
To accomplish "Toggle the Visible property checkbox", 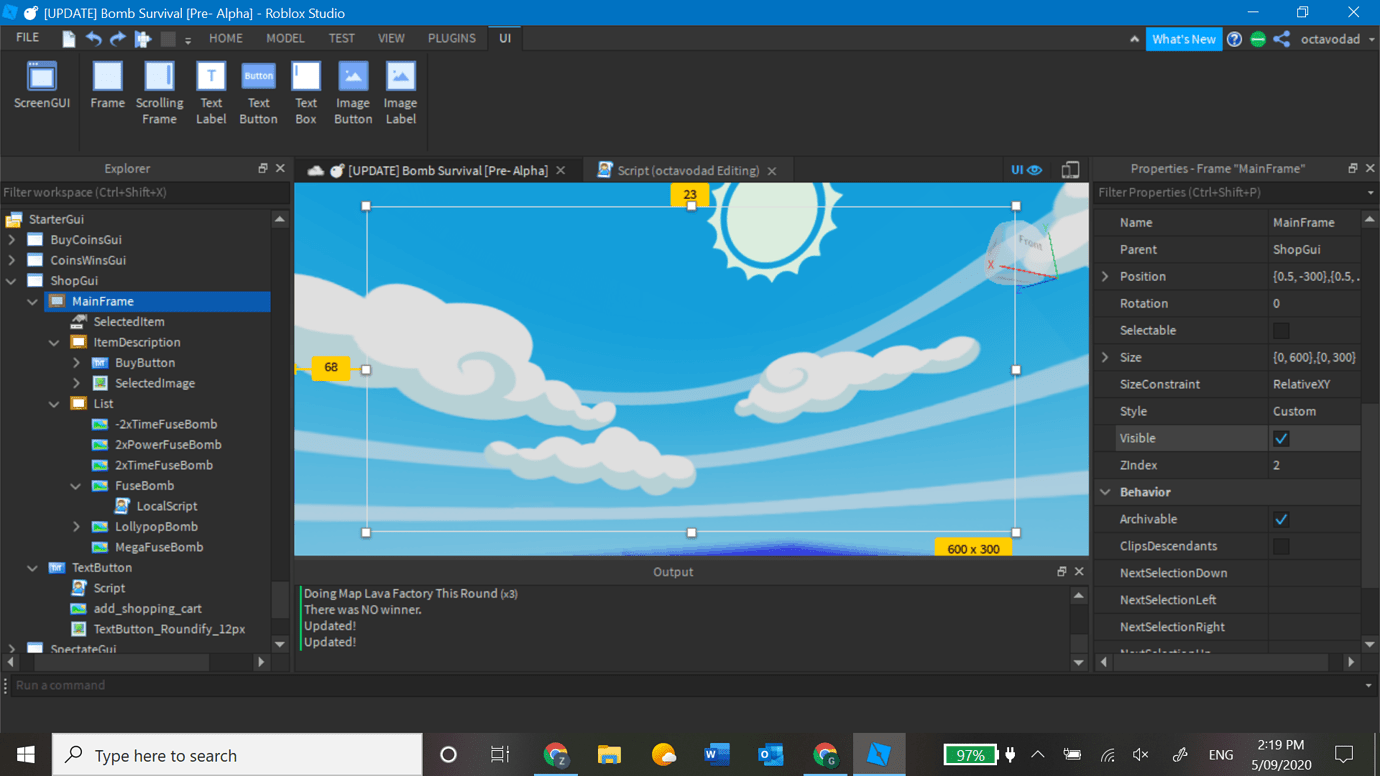I will click(x=1281, y=438).
